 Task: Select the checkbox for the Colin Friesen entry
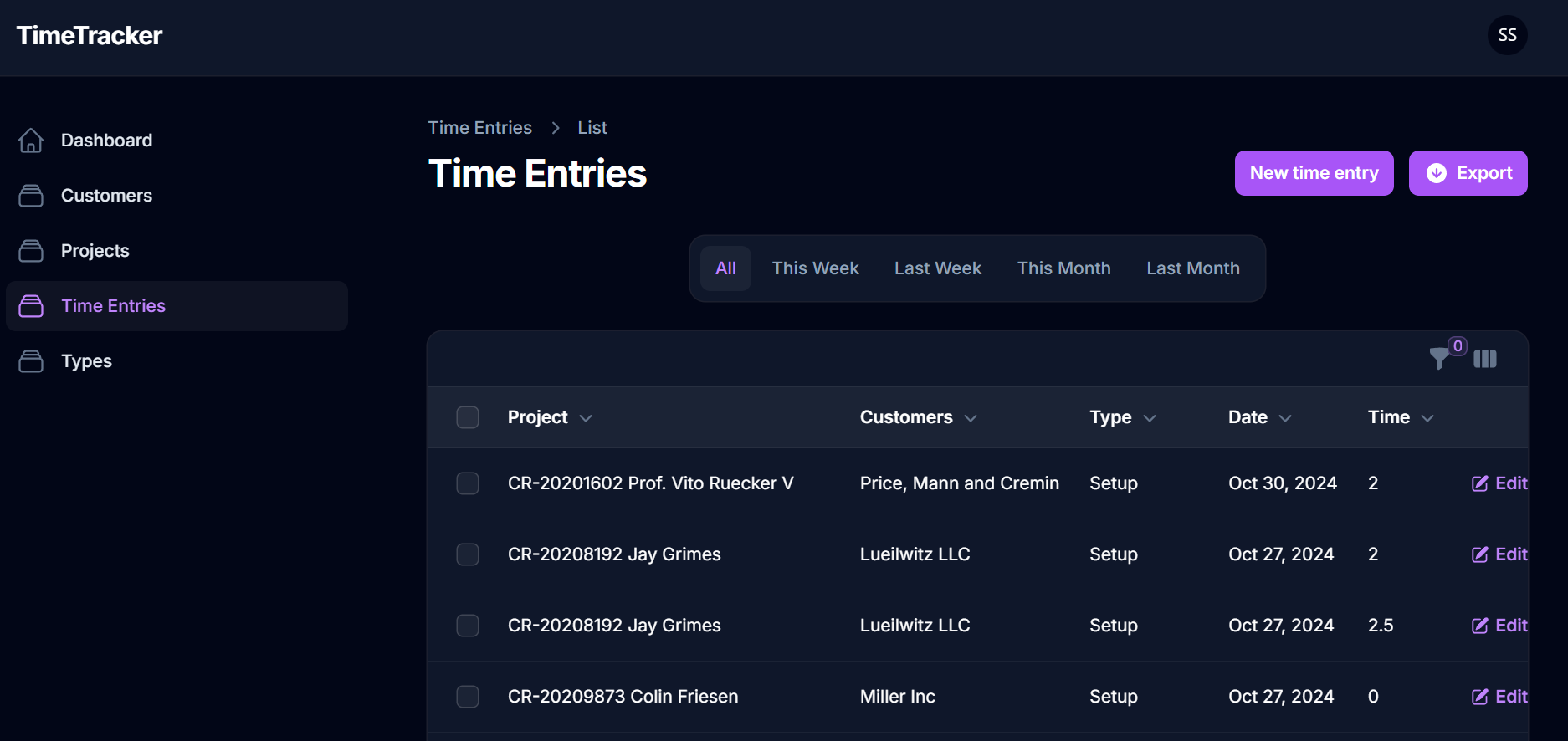pyautogui.click(x=468, y=697)
